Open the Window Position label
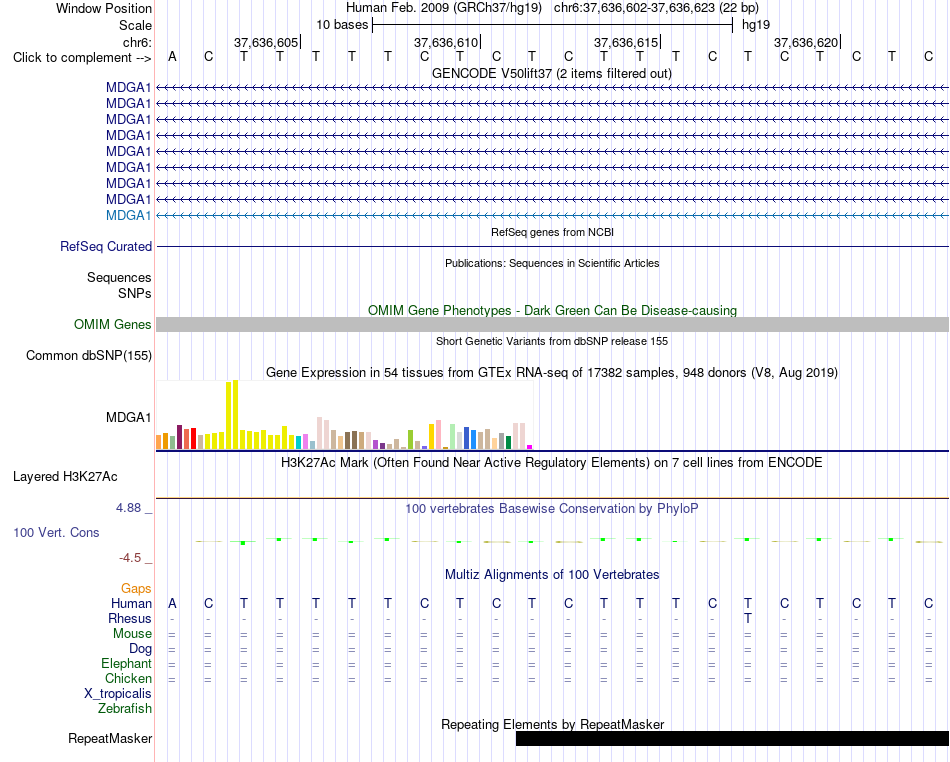950x762 pixels. click(x=104, y=8)
